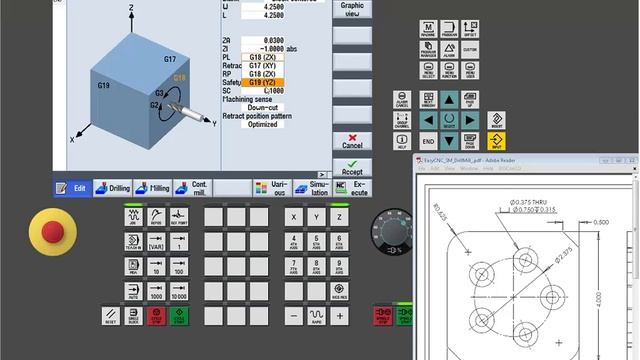The width and height of the screenshot is (640, 360).
Task: Select the REF POINT key
Action: point(179,217)
